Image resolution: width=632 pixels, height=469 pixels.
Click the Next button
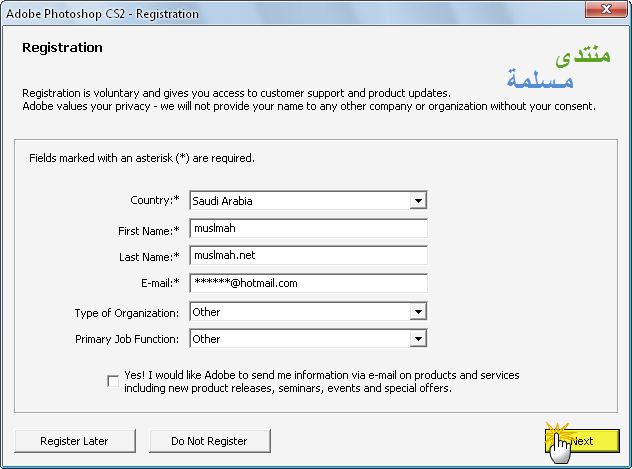pyautogui.click(x=582, y=441)
